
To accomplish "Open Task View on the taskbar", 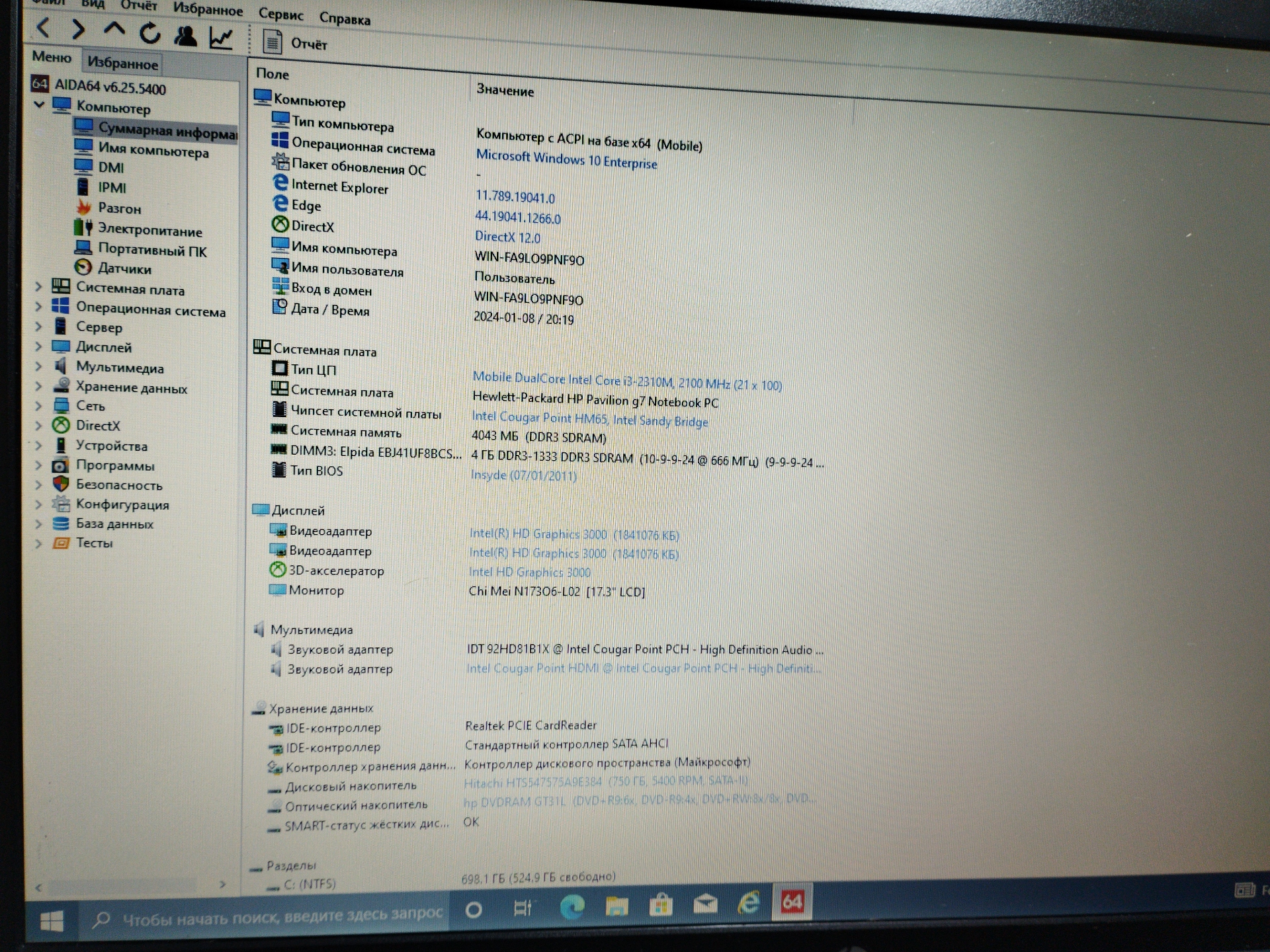I will (x=523, y=908).
